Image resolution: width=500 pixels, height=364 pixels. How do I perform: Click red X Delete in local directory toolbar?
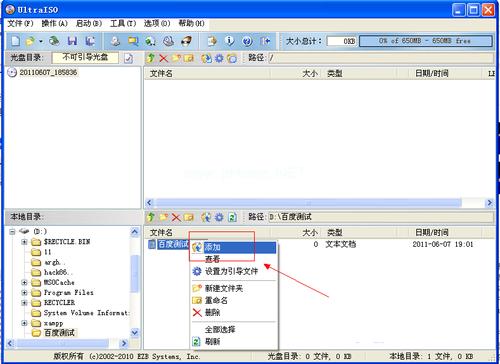pos(176,217)
